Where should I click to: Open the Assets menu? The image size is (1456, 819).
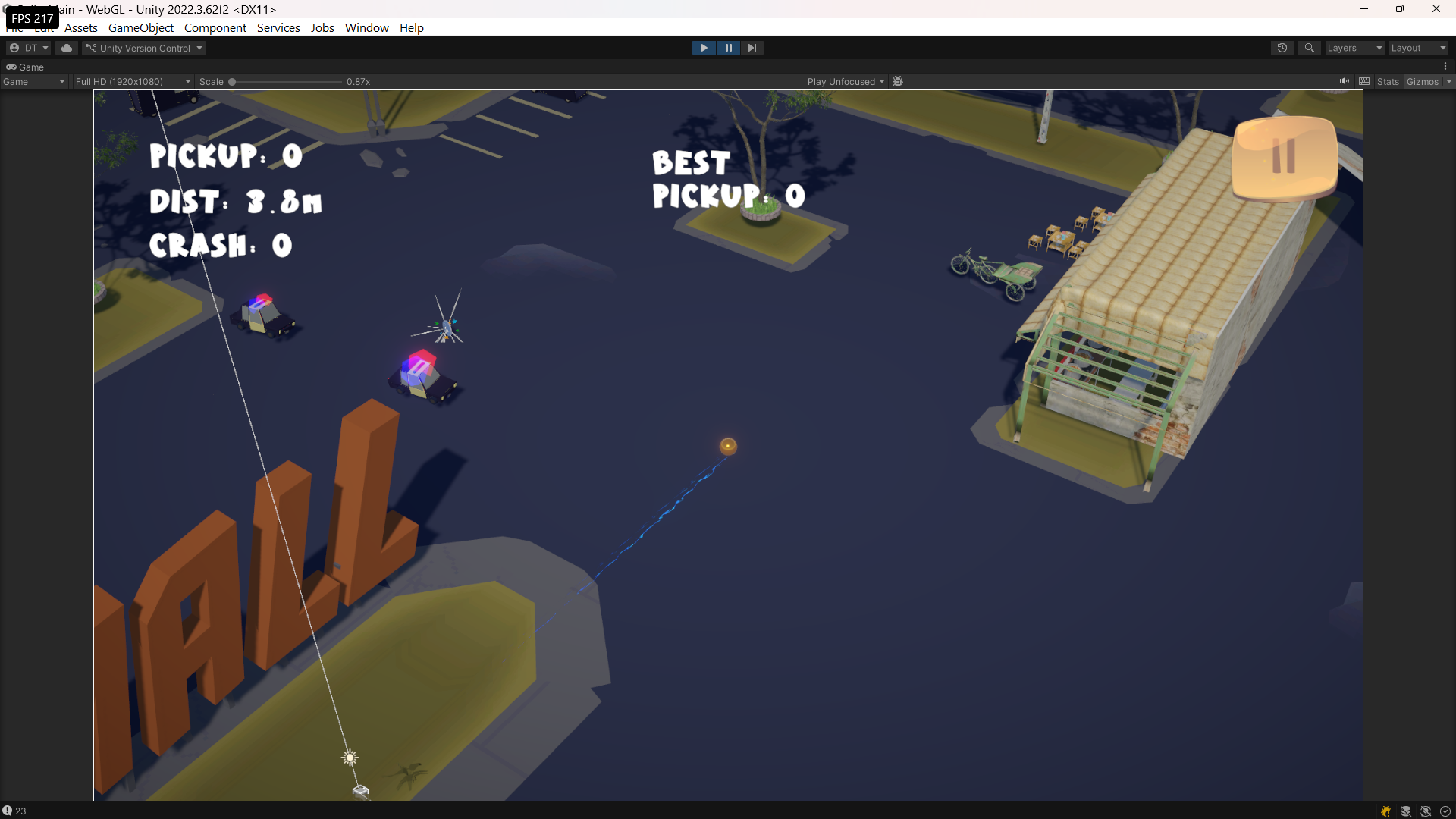[81, 28]
